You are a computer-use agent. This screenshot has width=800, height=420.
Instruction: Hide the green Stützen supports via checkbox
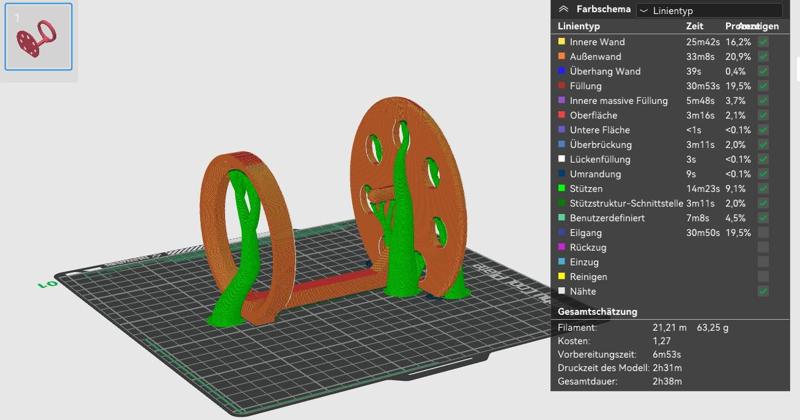pos(763,189)
